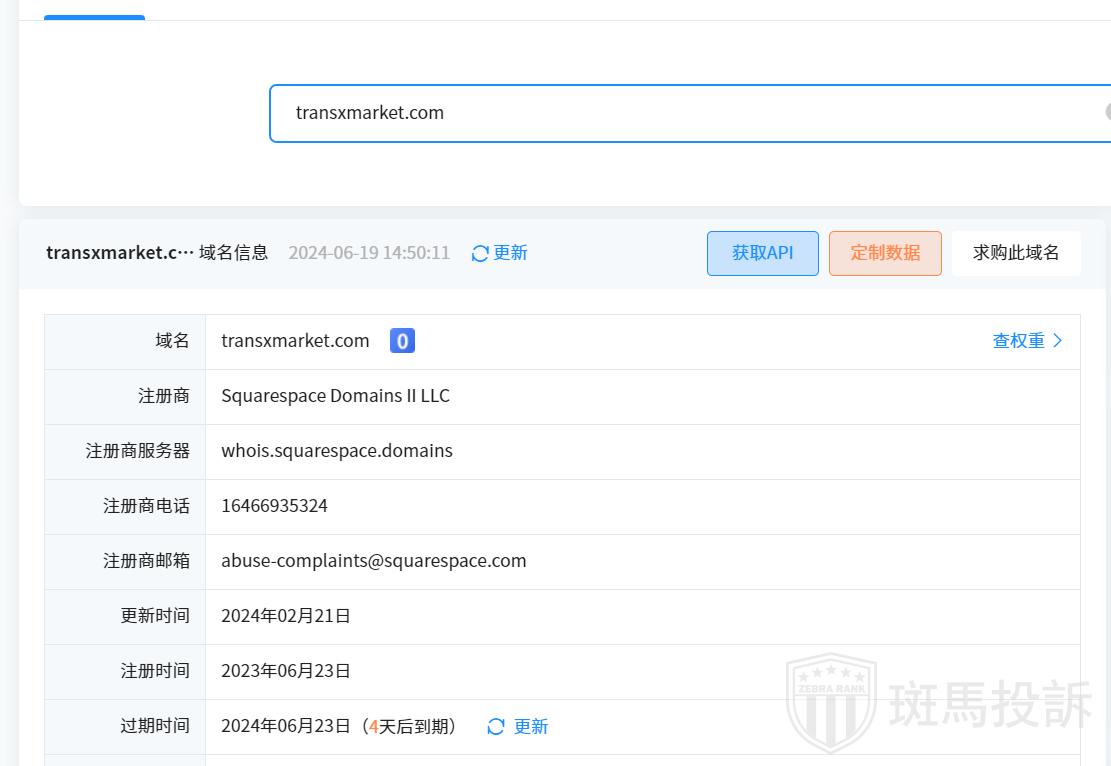Click the blue 0 weight badge
This screenshot has height=766, width=1111.
[x=402, y=341]
